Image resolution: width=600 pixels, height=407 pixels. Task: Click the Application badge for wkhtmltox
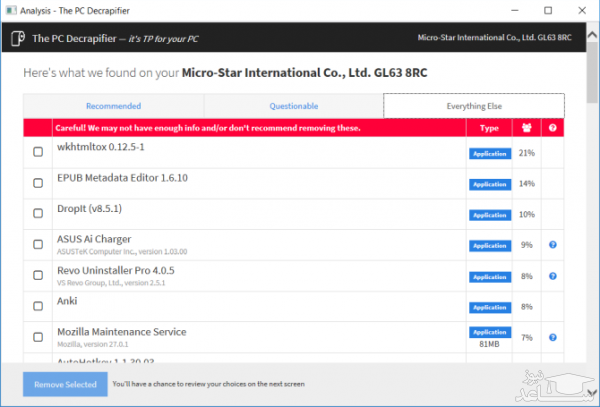pyautogui.click(x=489, y=153)
